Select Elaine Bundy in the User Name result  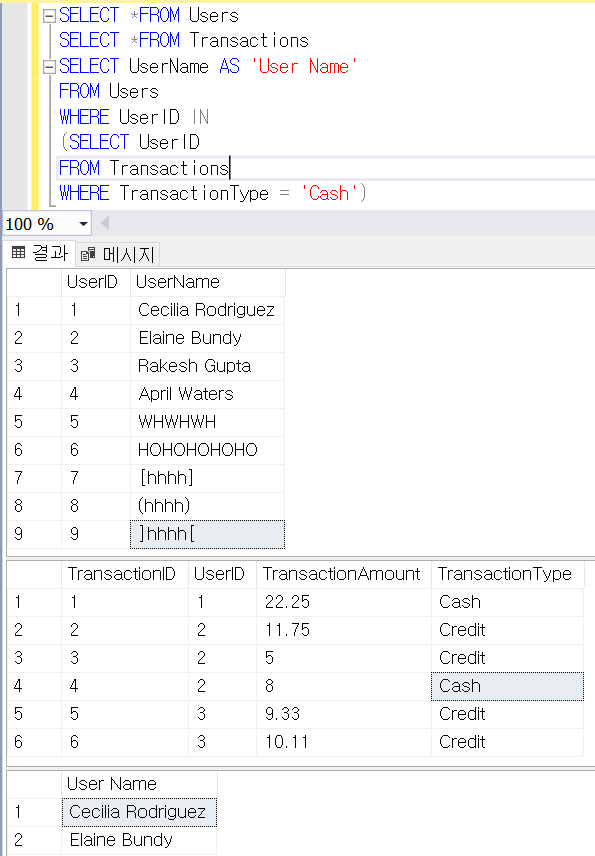(139, 840)
